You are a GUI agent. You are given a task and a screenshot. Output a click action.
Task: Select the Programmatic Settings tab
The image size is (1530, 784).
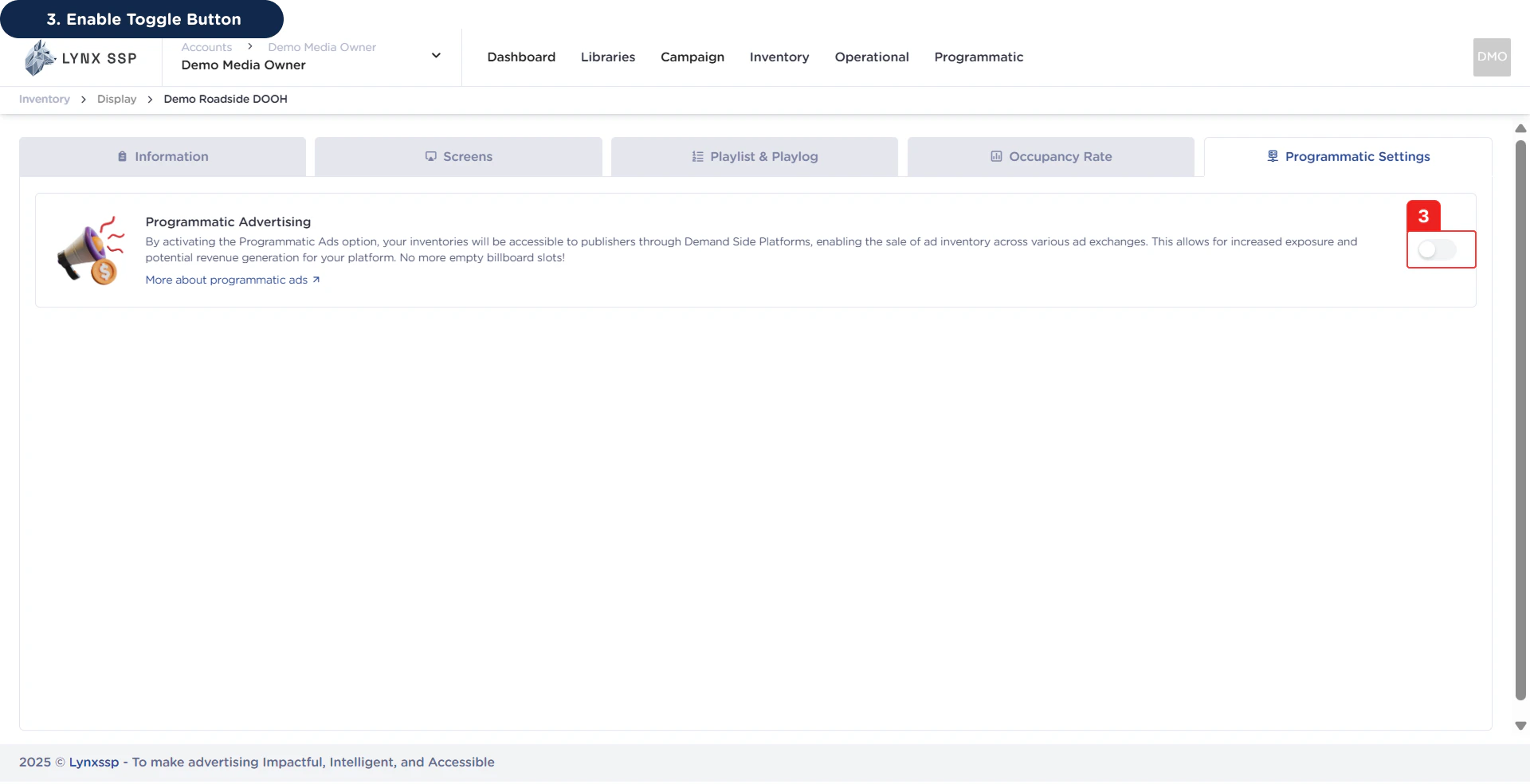click(x=1348, y=157)
